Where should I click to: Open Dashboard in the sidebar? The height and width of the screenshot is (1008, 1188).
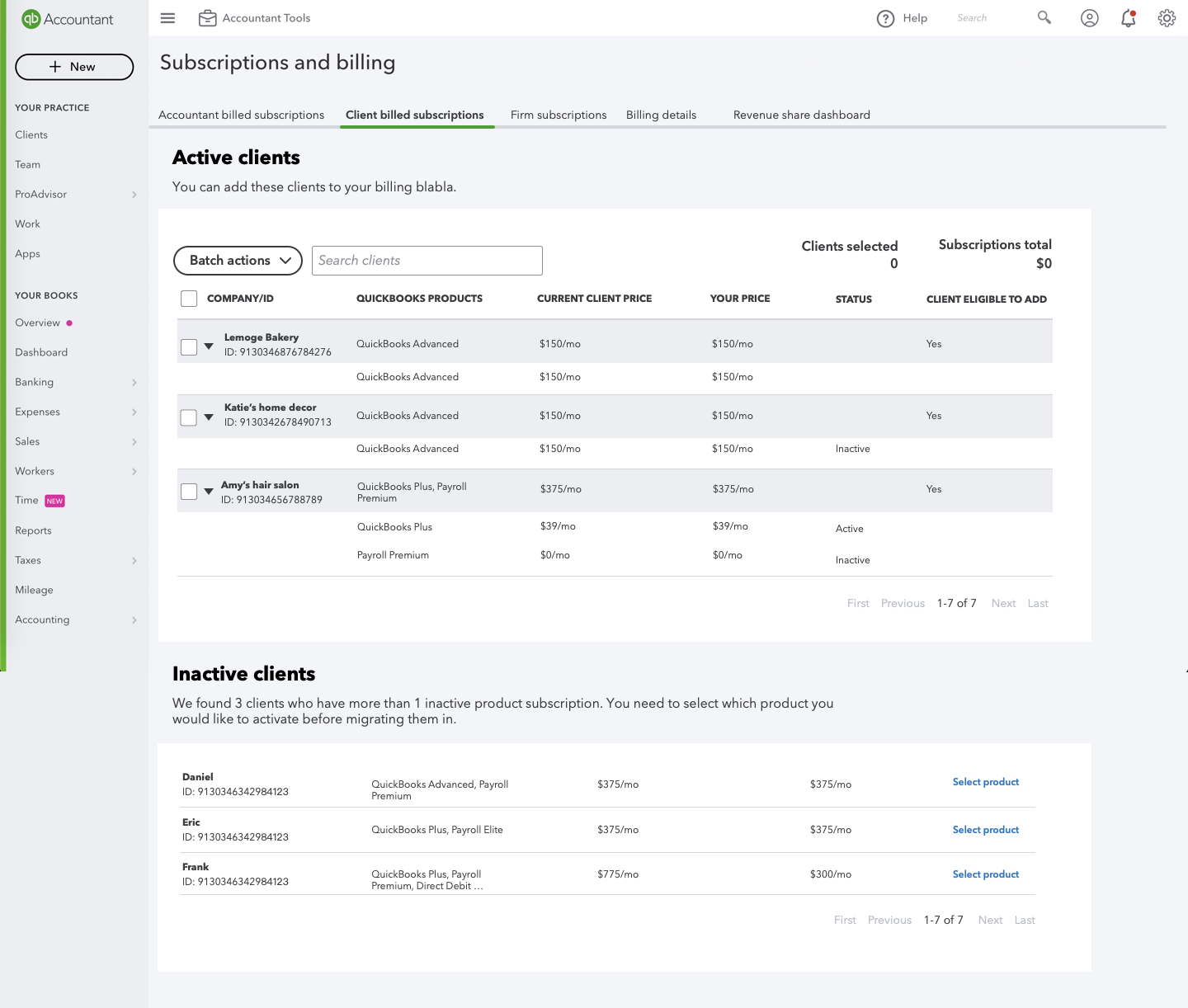point(41,353)
